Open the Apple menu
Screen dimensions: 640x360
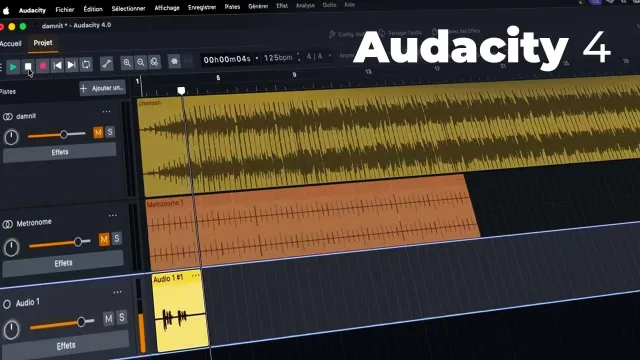point(6,11)
